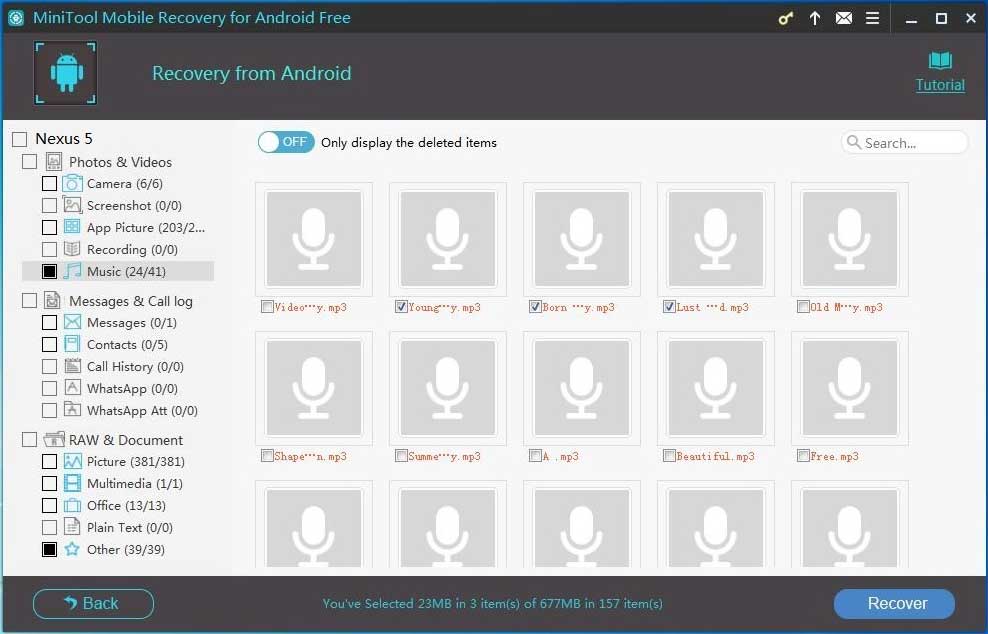Open the Tutorial link

940,85
